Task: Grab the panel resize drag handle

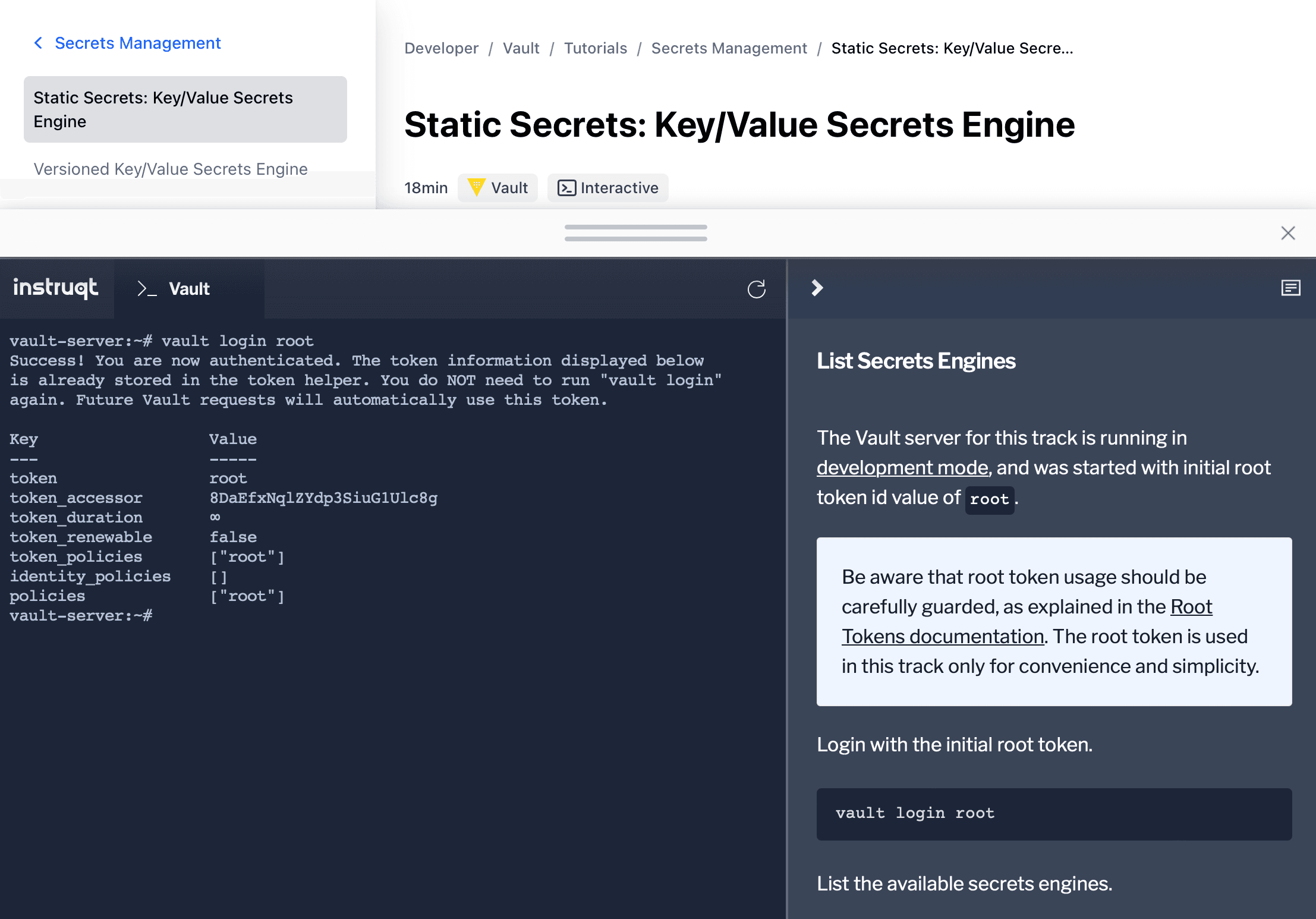Action: tap(635, 233)
